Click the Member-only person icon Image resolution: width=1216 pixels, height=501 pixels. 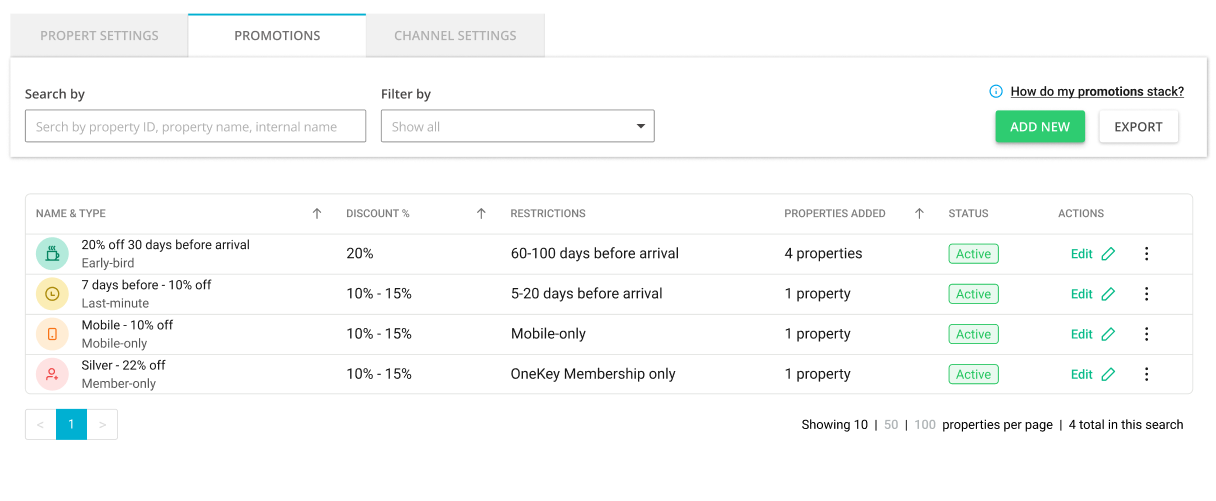(x=52, y=374)
